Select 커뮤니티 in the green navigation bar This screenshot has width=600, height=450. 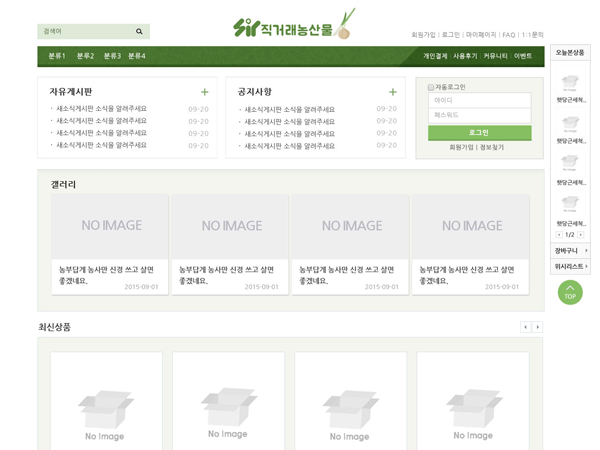[x=495, y=56]
